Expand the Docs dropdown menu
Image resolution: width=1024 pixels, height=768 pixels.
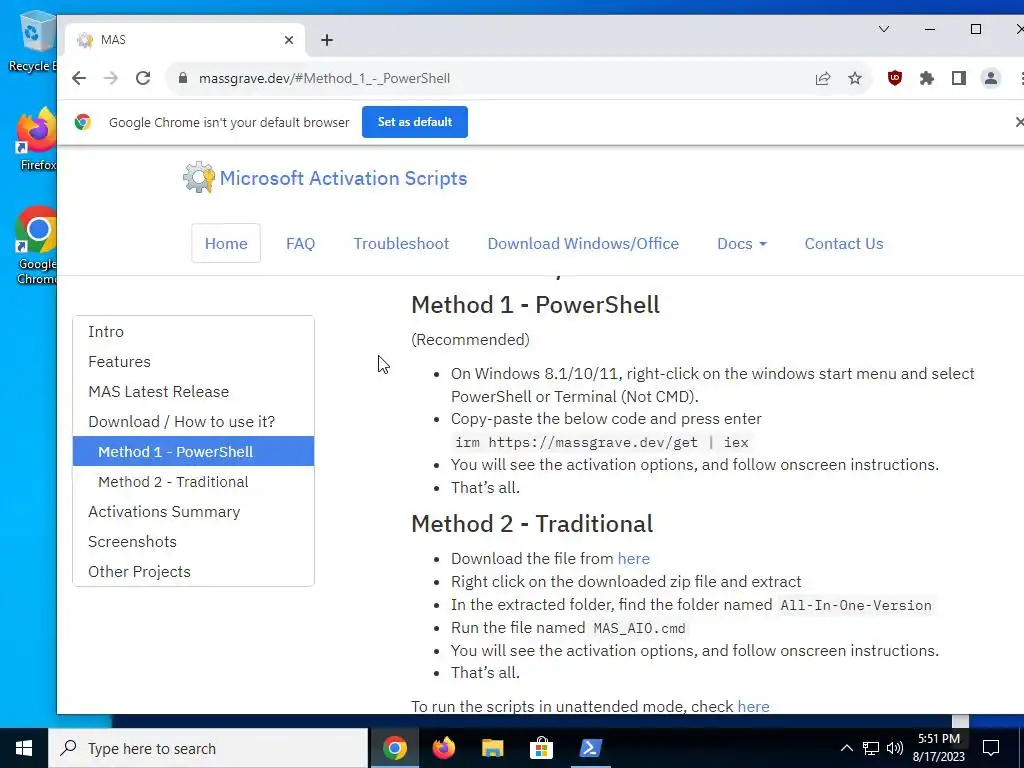click(742, 244)
